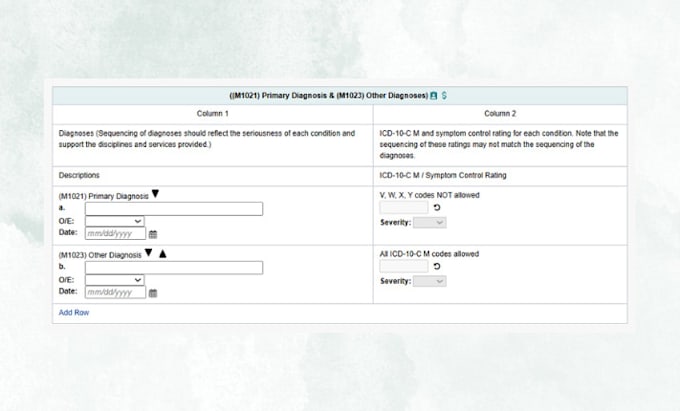Screen dimensions: 680x411
Task: Open calendar picker for Primary Diagnosis date
Action: point(153,234)
